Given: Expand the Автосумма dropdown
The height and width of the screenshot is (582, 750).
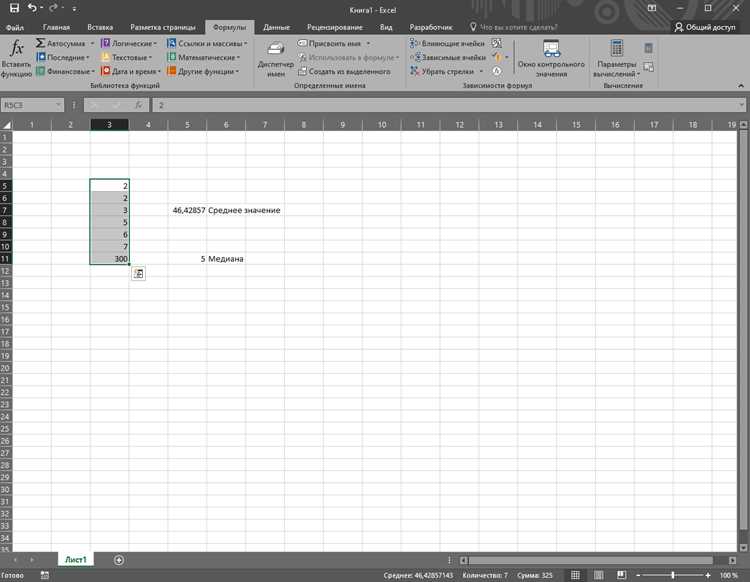Looking at the screenshot, I should click(x=92, y=44).
